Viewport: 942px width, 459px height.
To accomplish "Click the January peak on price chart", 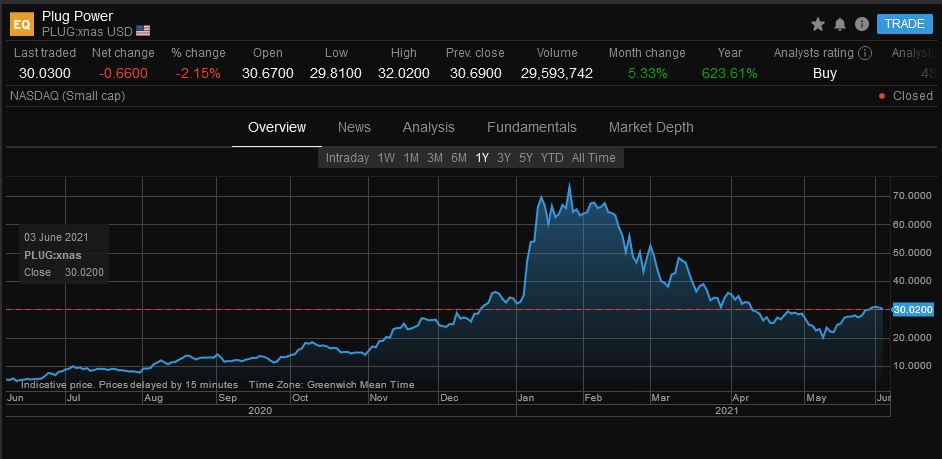I will point(569,184).
